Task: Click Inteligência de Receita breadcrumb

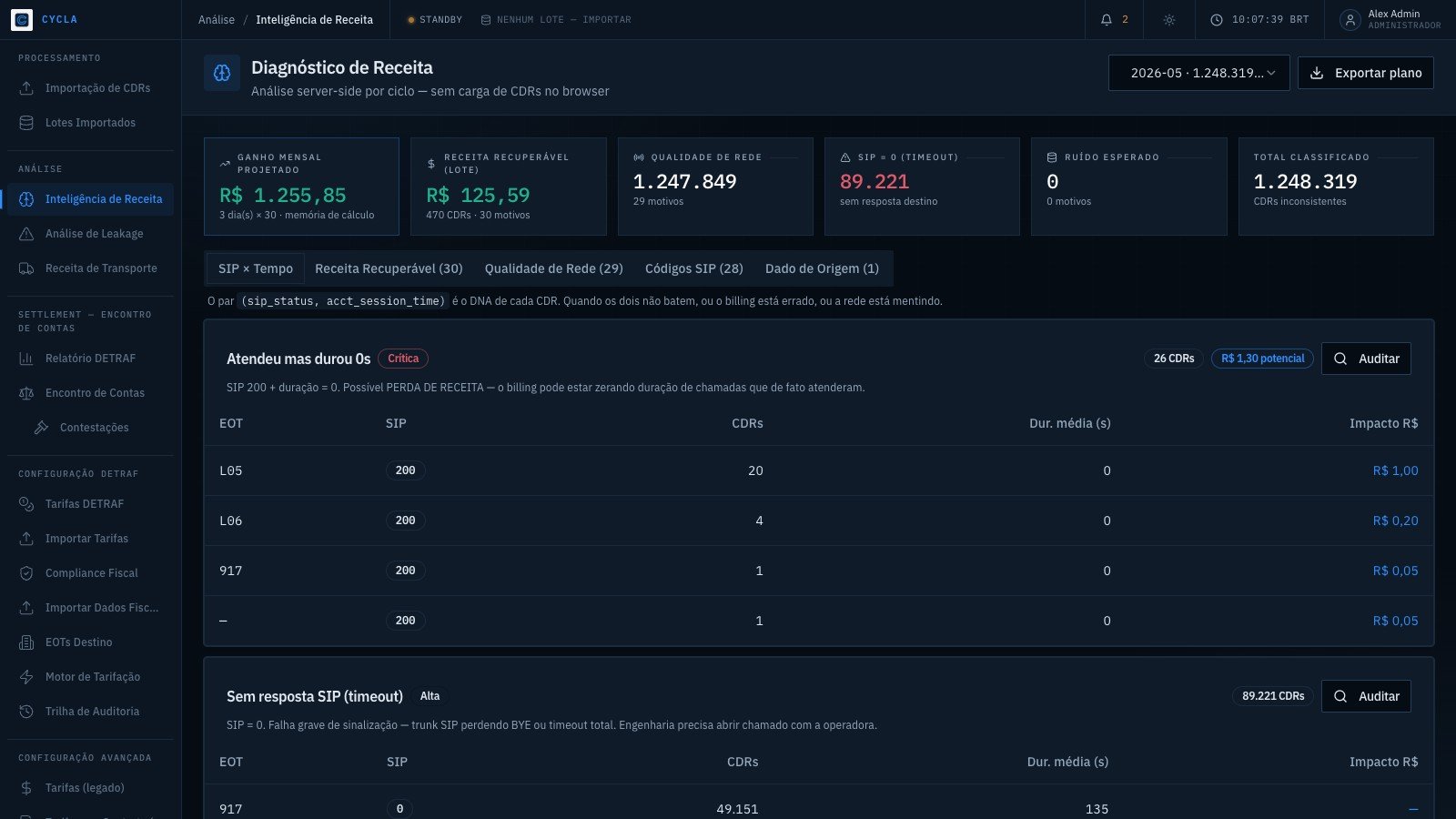Action: (x=314, y=19)
